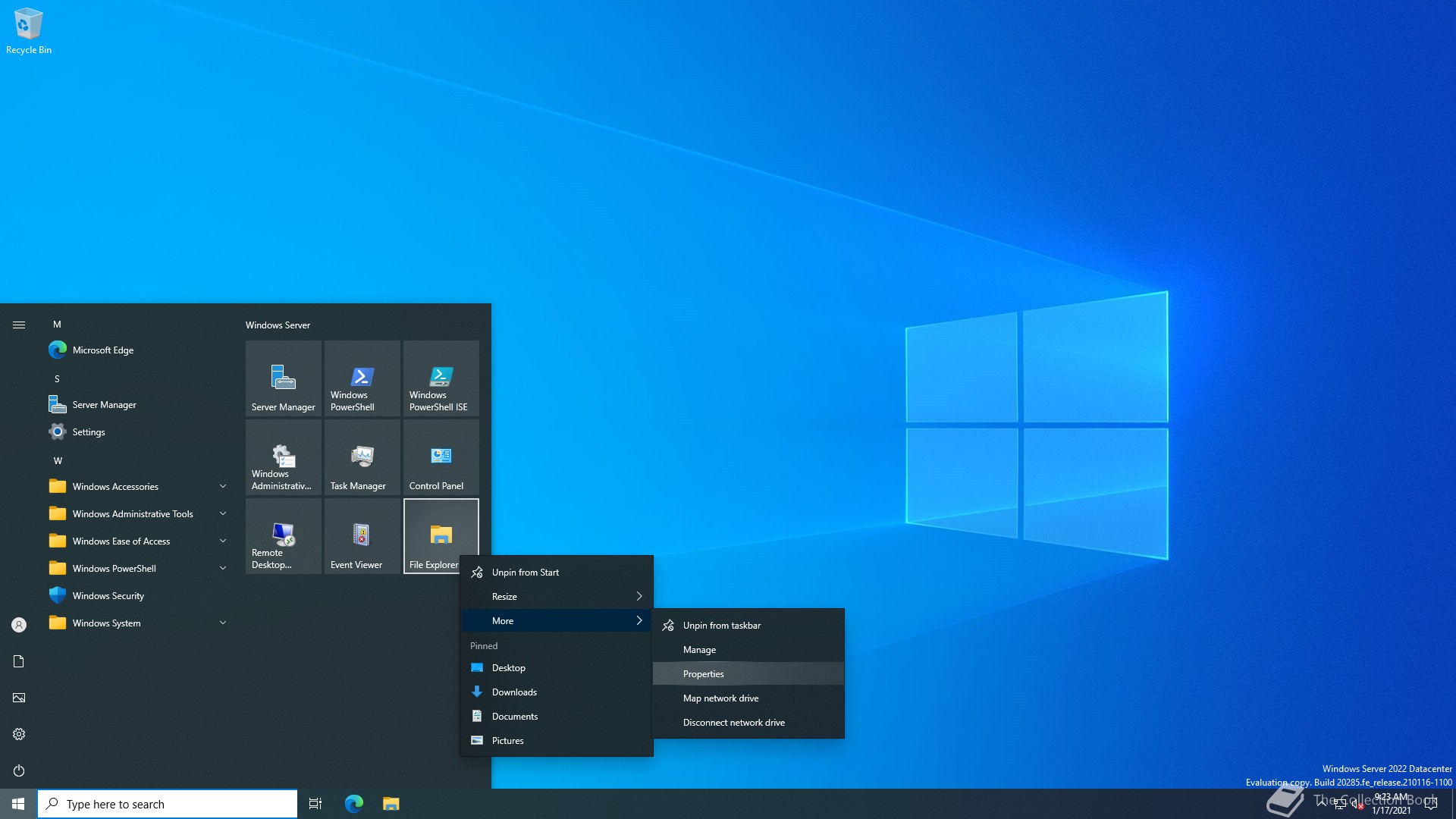
Task: Click the letter M section header
Action: [x=57, y=325]
